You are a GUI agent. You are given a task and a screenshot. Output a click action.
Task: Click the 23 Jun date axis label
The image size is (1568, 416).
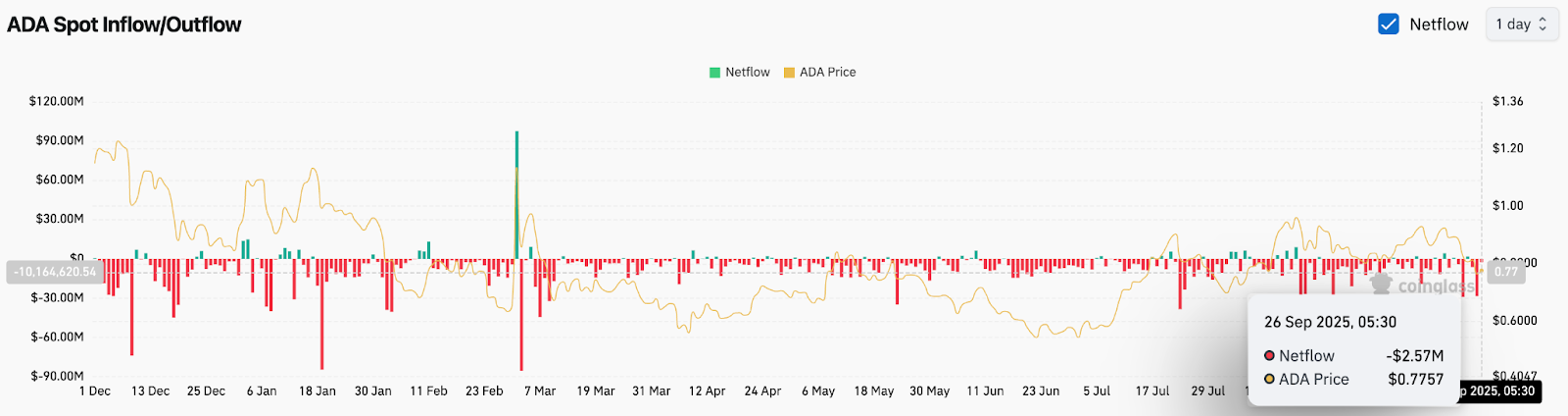tap(1041, 391)
